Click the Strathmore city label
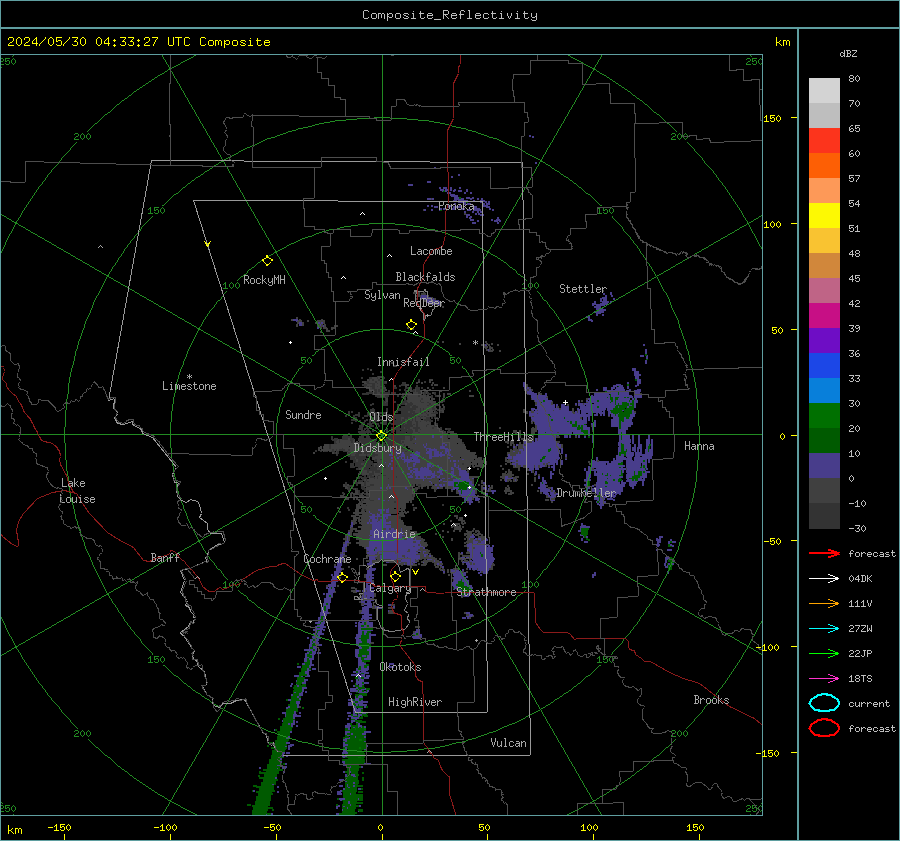This screenshot has height=841, width=900. pyautogui.click(x=486, y=592)
